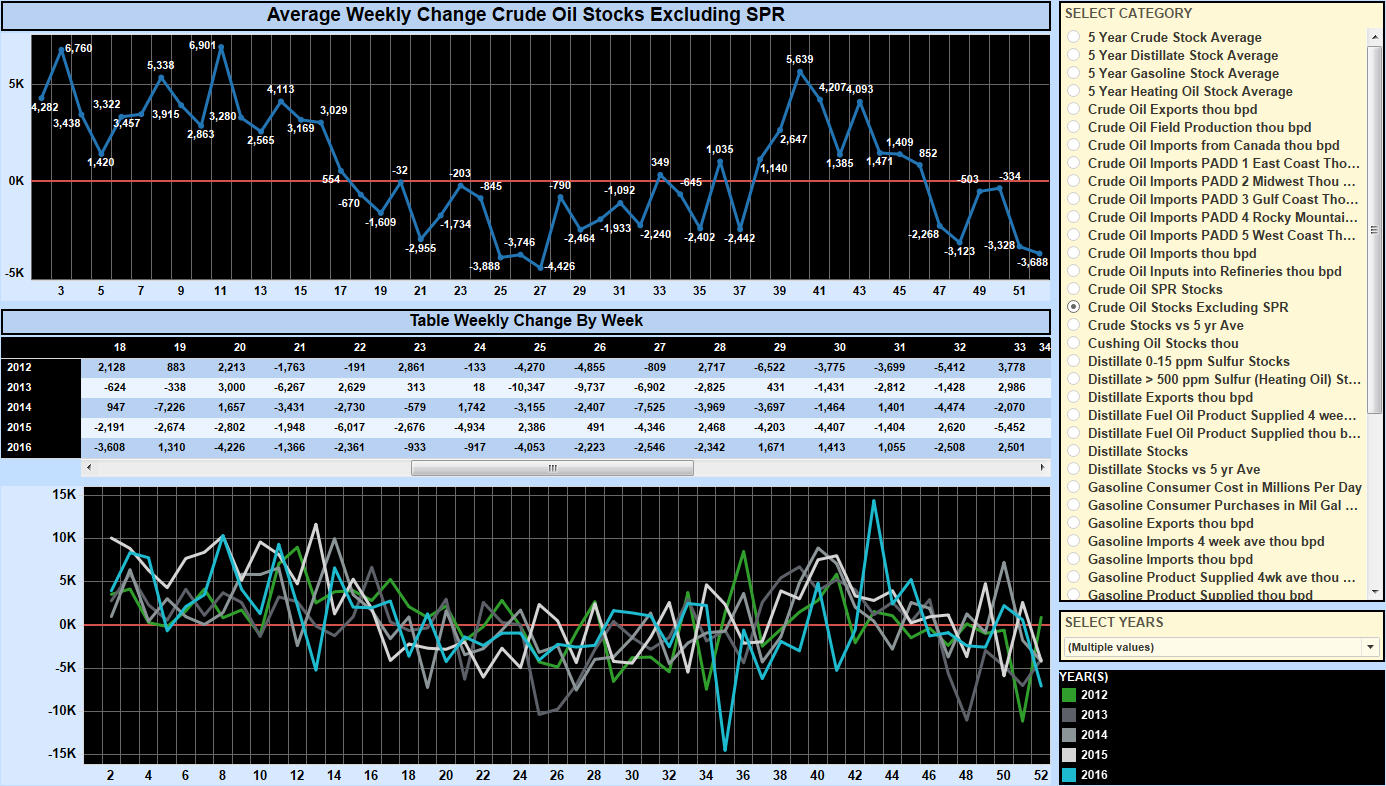Click the -3,888 data point label
The image size is (1386, 786).
click(x=486, y=266)
